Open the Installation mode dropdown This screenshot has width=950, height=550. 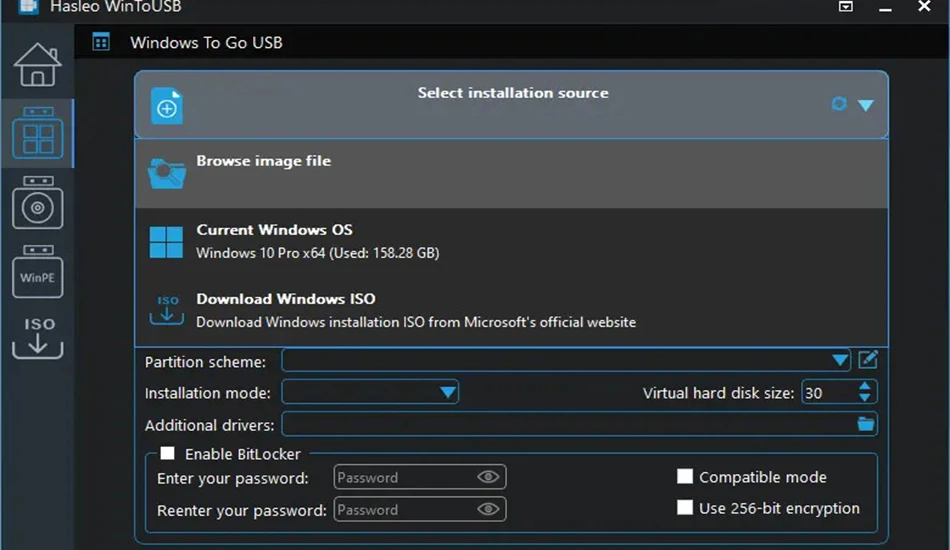point(448,393)
